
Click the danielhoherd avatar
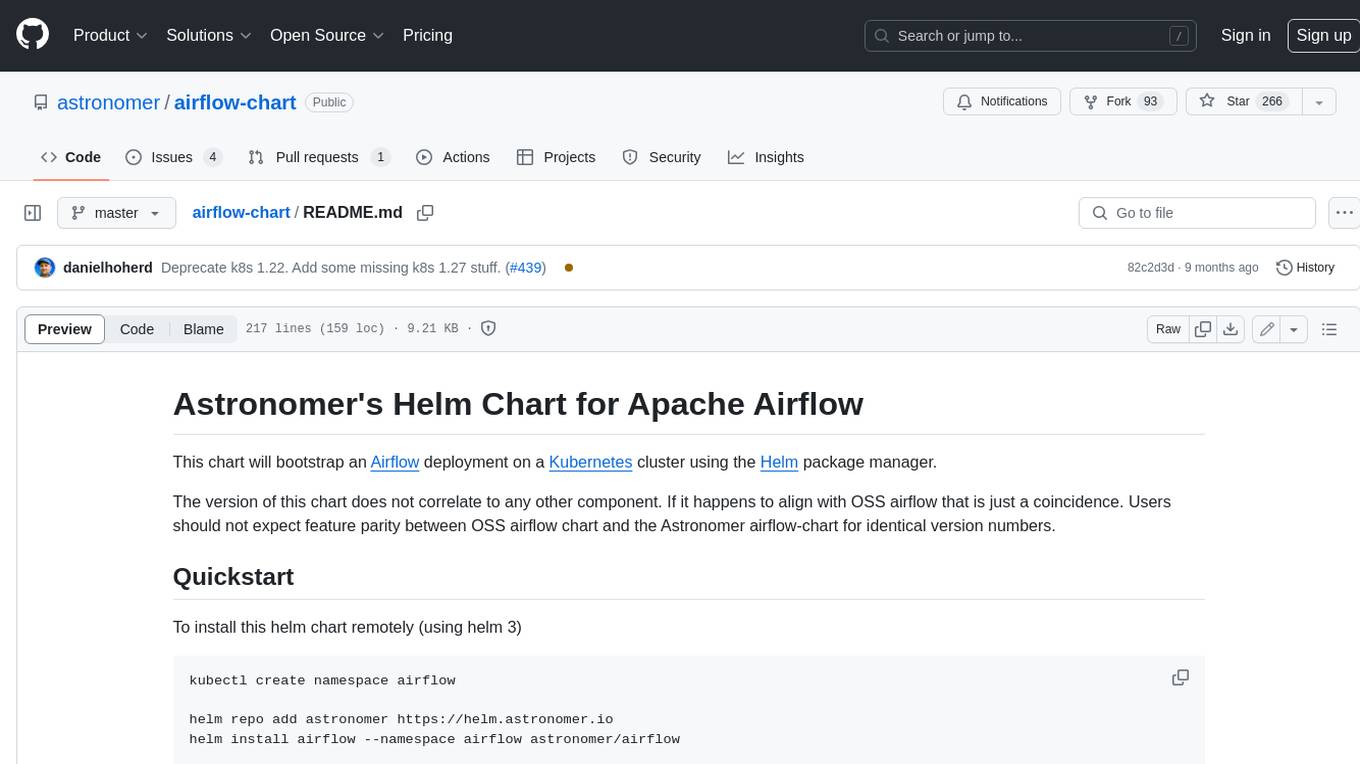coord(45,267)
